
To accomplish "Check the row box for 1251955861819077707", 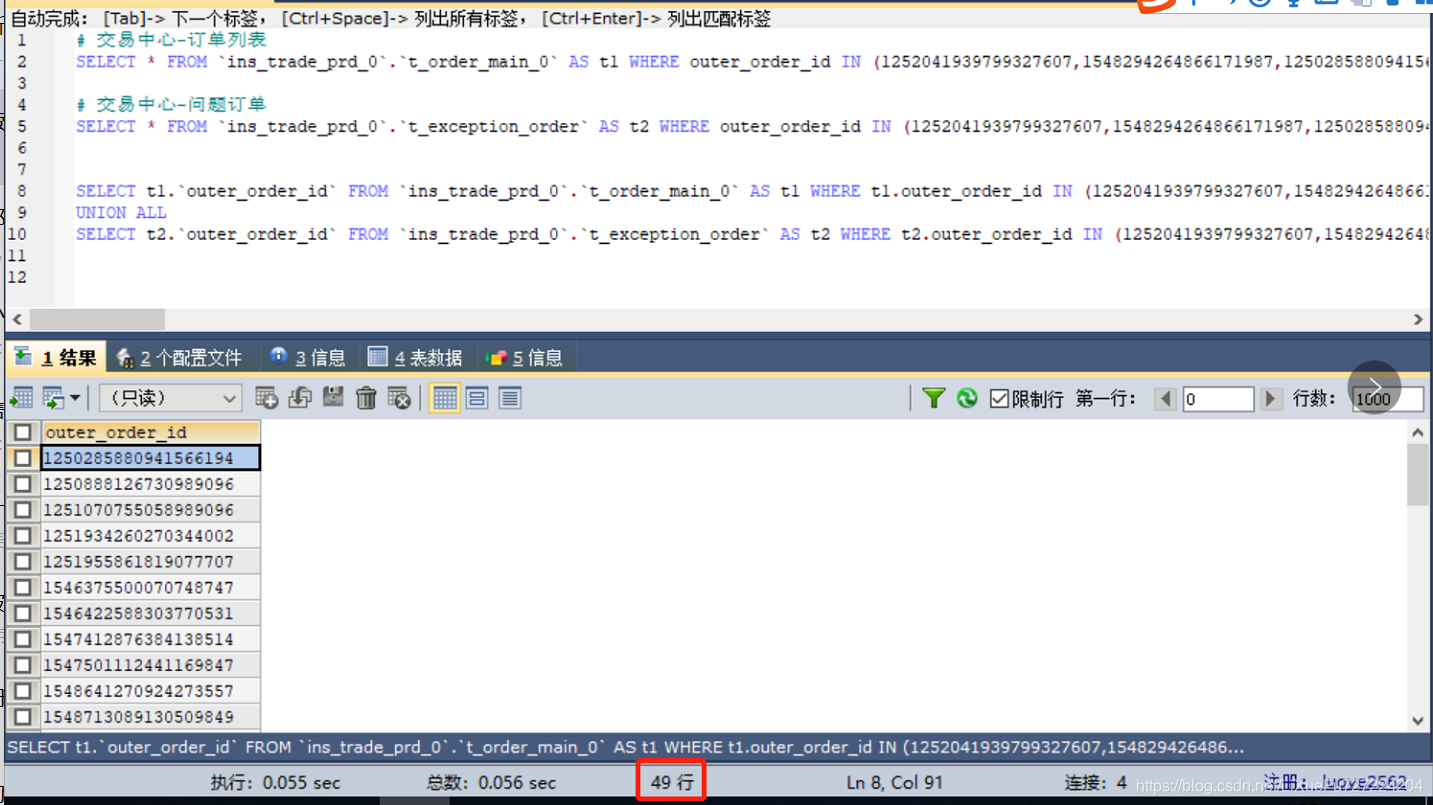I will pos(23,562).
